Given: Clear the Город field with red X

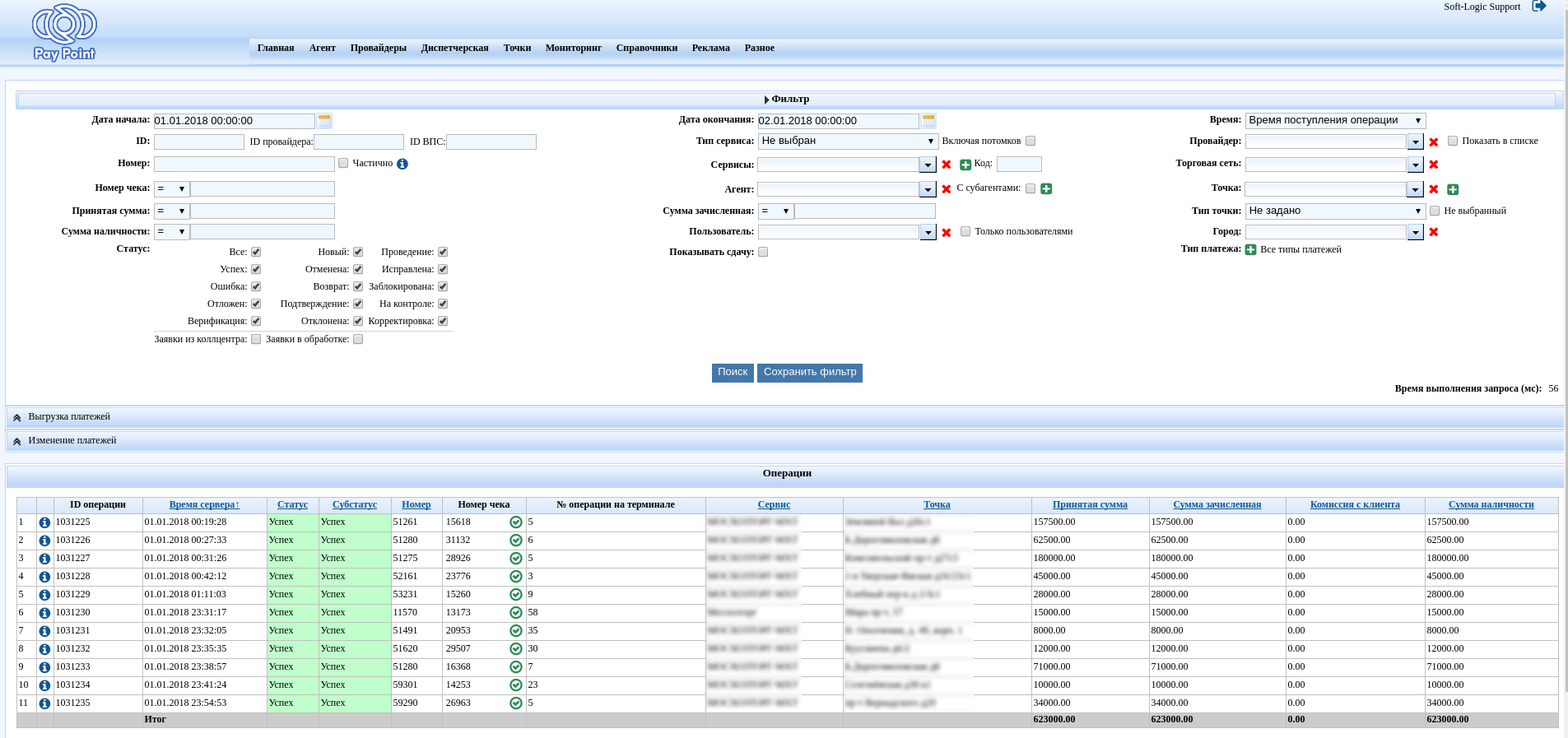Looking at the screenshot, I should coord(1434,232).
